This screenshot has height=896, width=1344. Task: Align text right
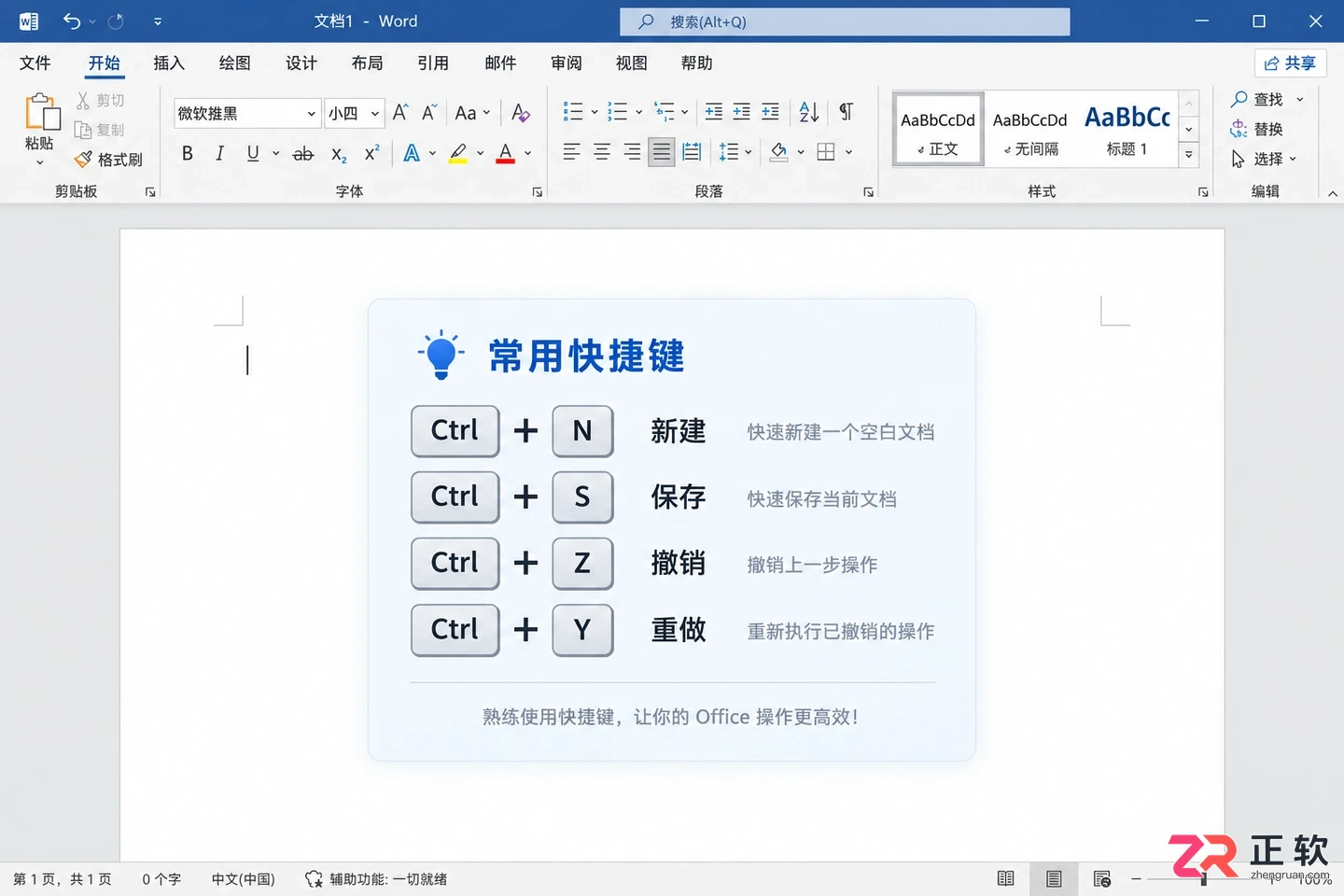pyautogui.click(x=632, y=152)
